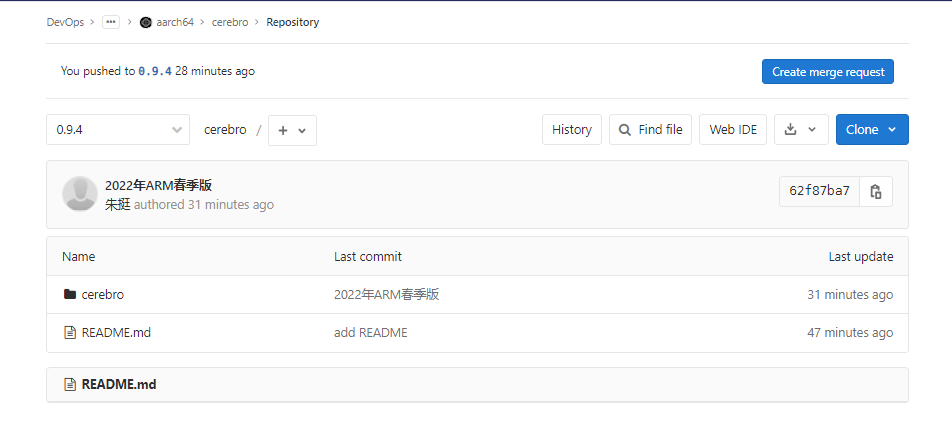Viewport: 952px width, 423px height.
Task: Click the README.md file icon in file list
Action: point(70,333)
